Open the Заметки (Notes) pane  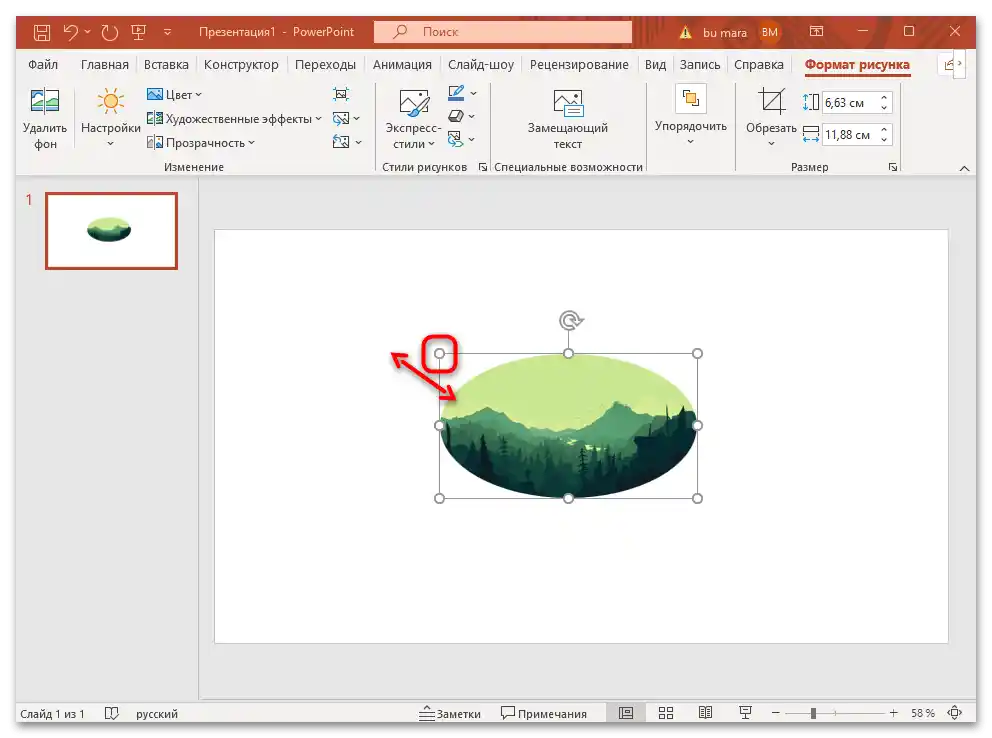[452, 713]
